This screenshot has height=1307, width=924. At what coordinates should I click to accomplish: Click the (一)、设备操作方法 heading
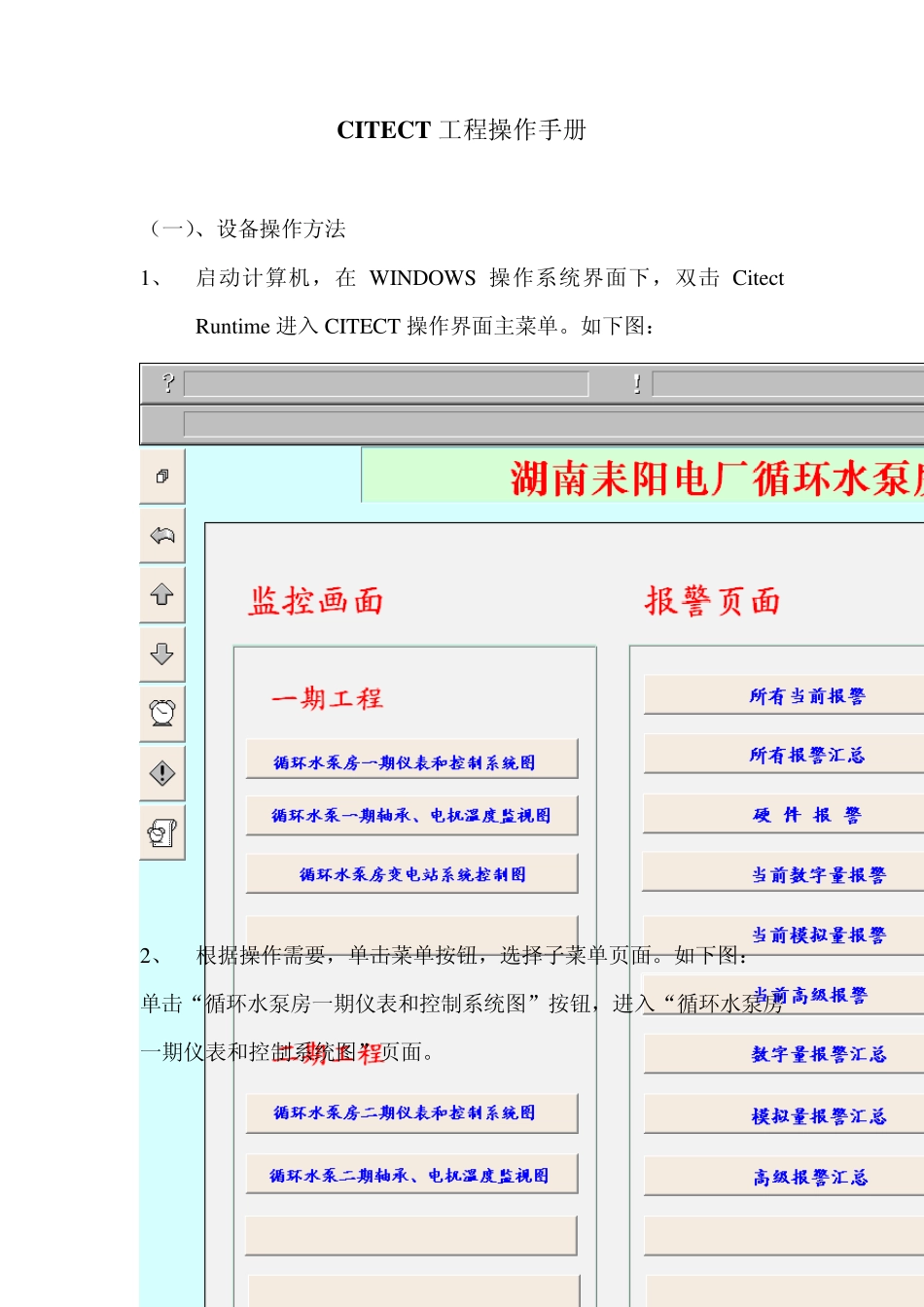pos(243,230)
